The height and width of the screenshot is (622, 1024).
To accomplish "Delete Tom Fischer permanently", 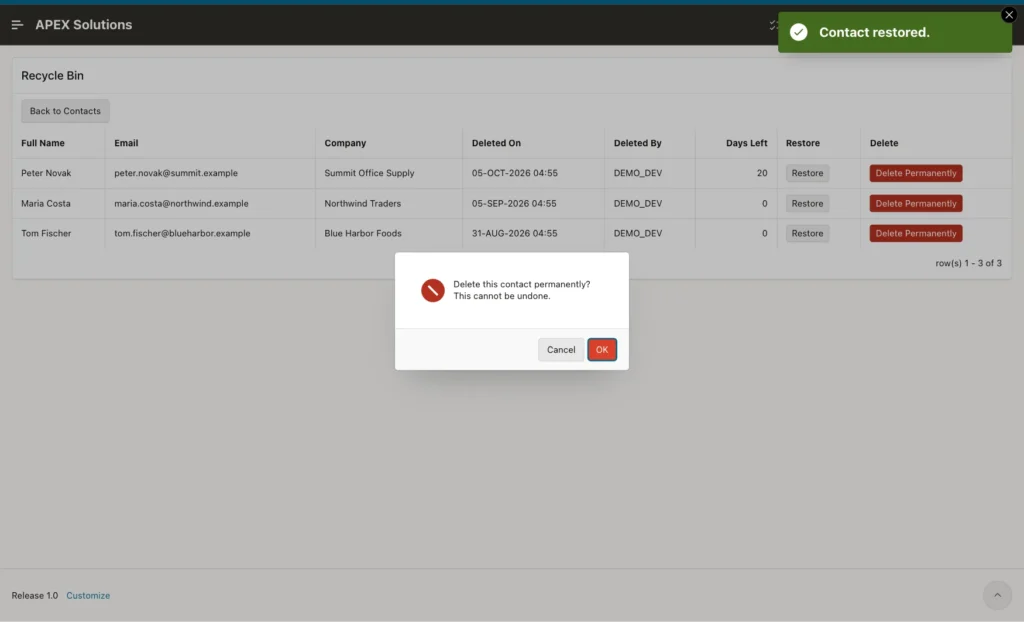I will [916, 233].
